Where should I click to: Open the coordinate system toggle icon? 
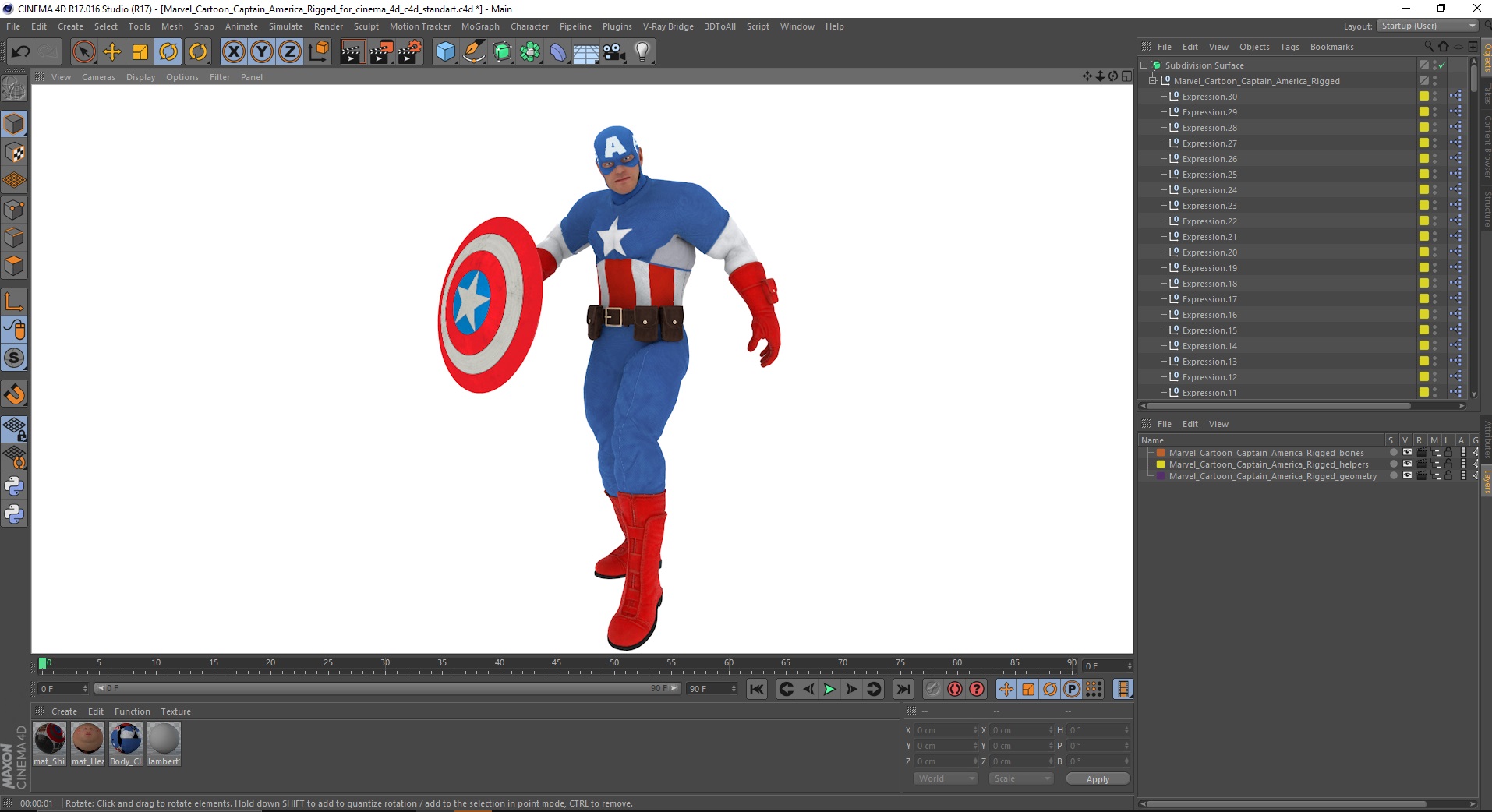tap(318, 52)
